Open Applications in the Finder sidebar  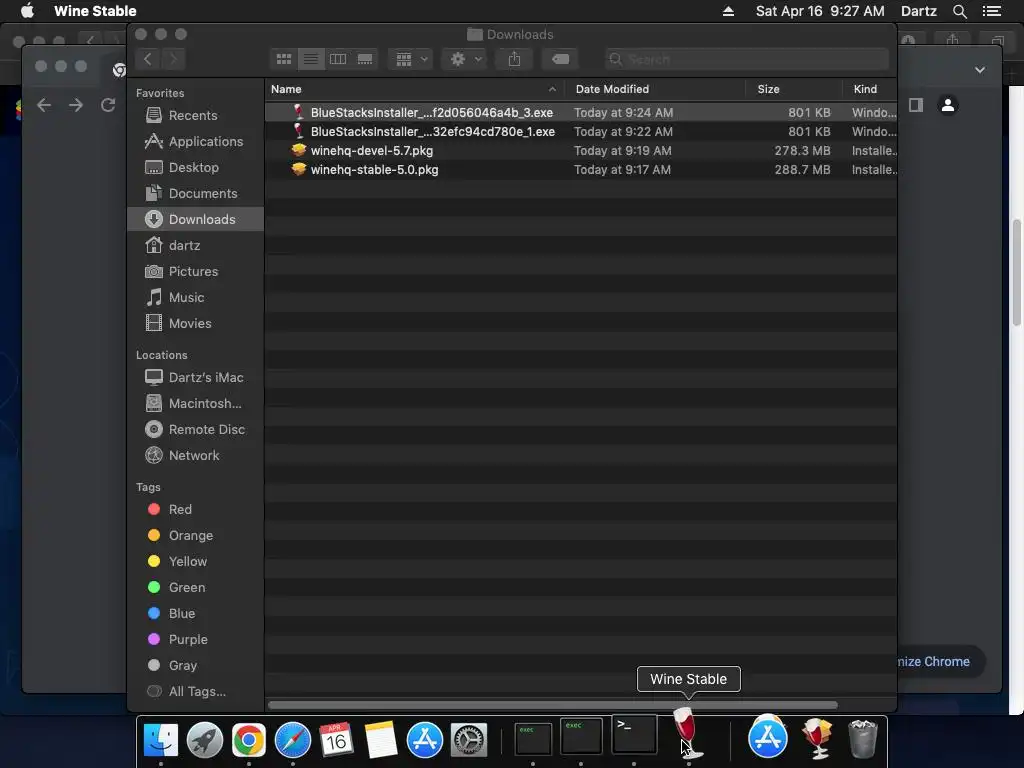click(193, 141)
